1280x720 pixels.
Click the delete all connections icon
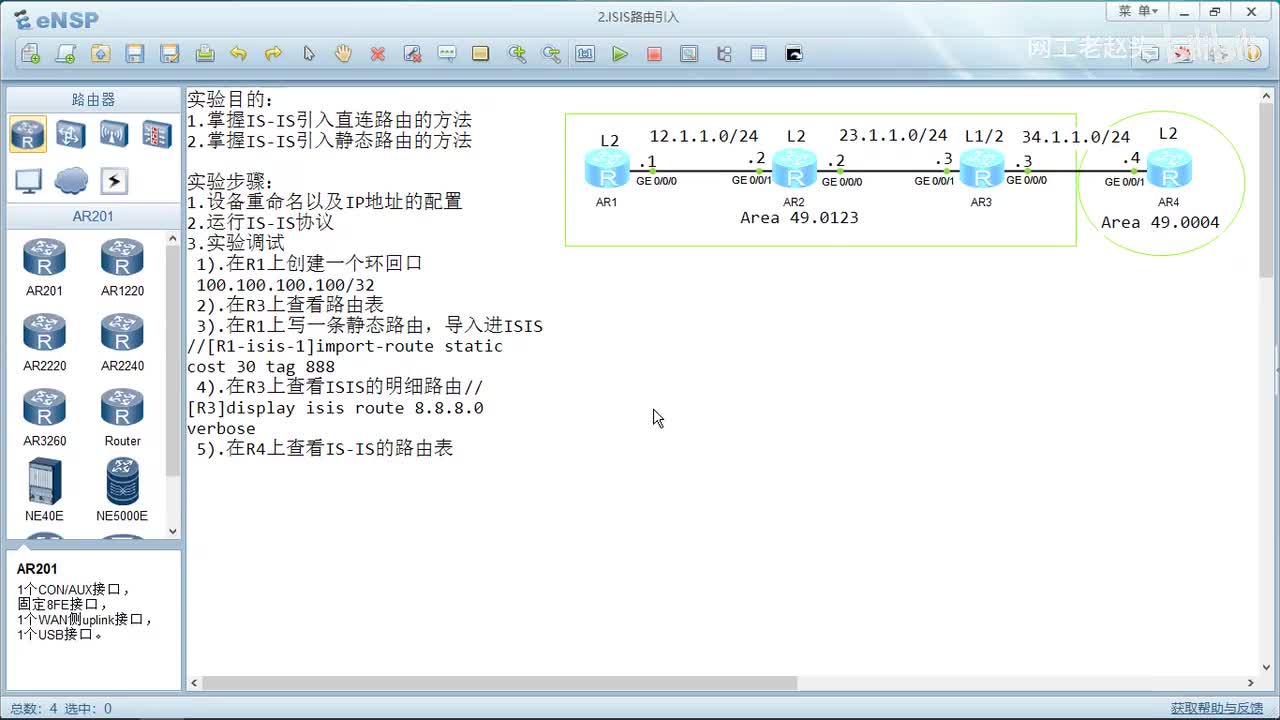[x=412, y=54]
